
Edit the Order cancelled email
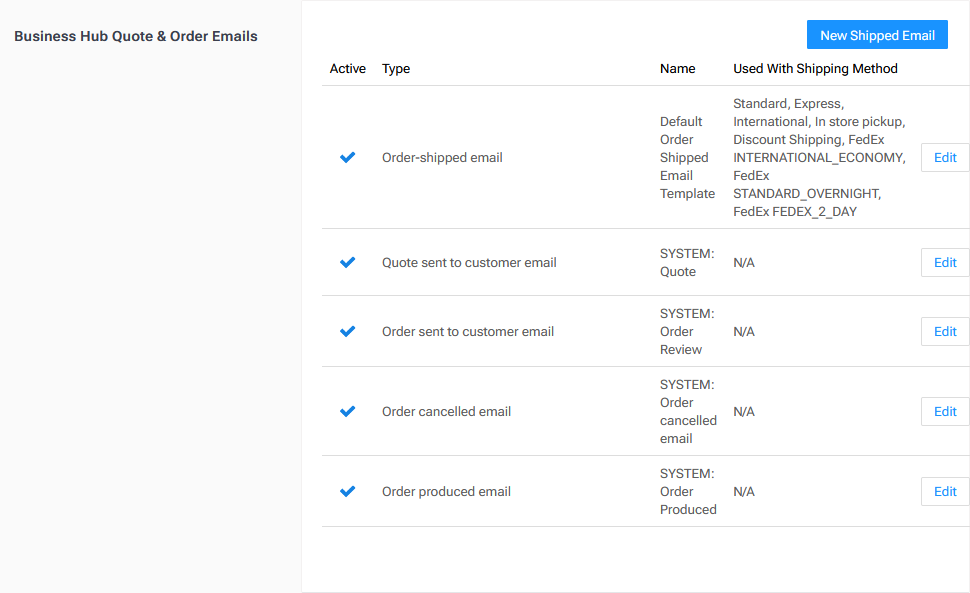click(x=944, y=411)
